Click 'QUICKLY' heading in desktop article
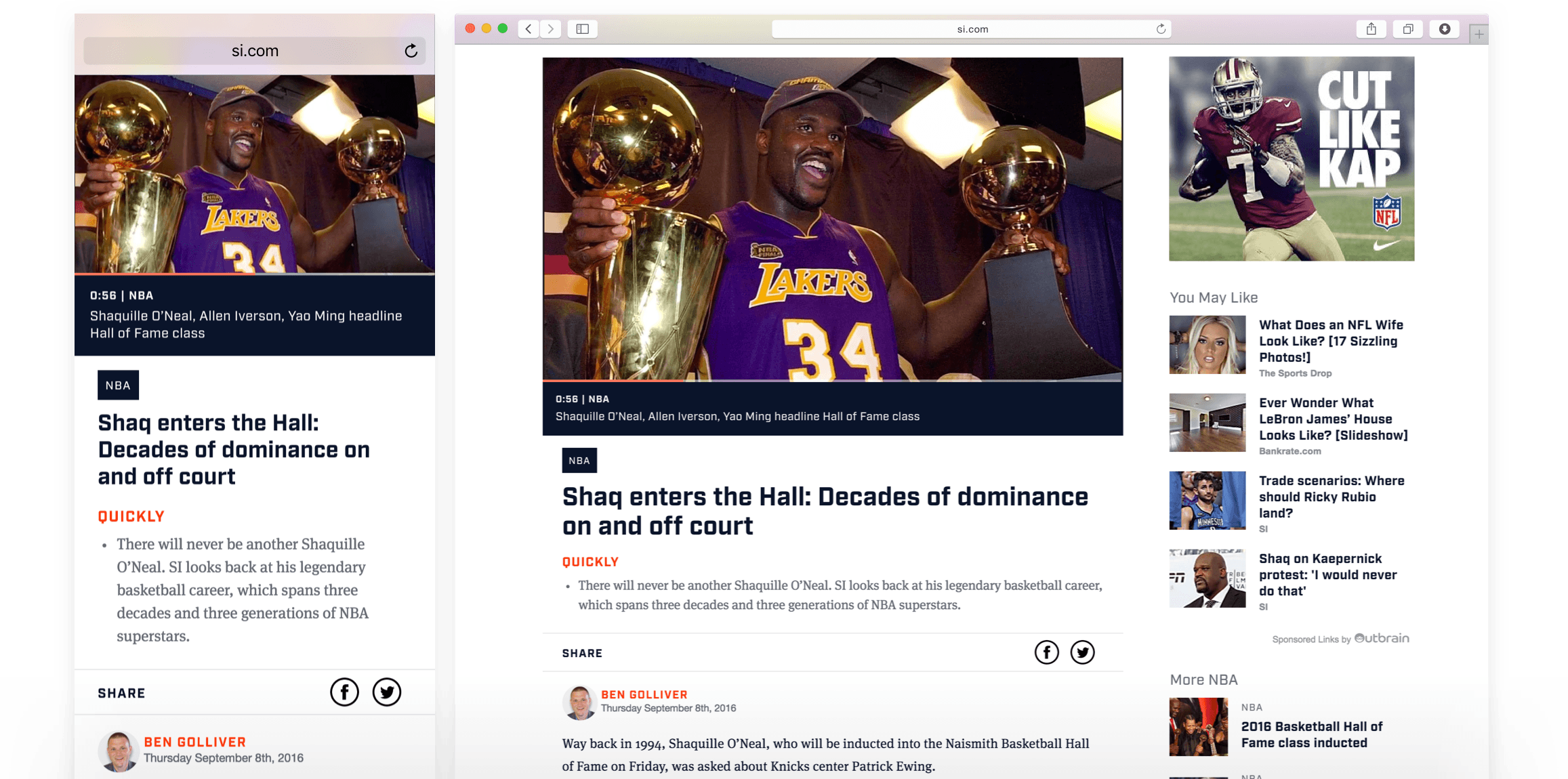 click(590, 562)
